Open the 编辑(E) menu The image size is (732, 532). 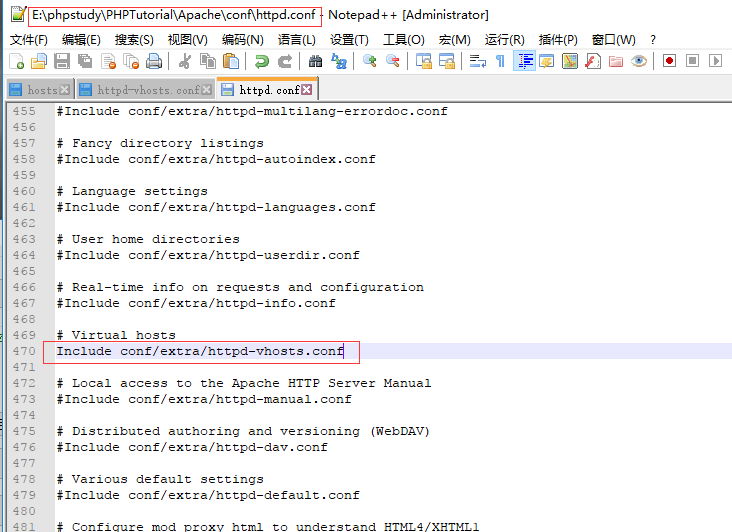click(81, 40)
